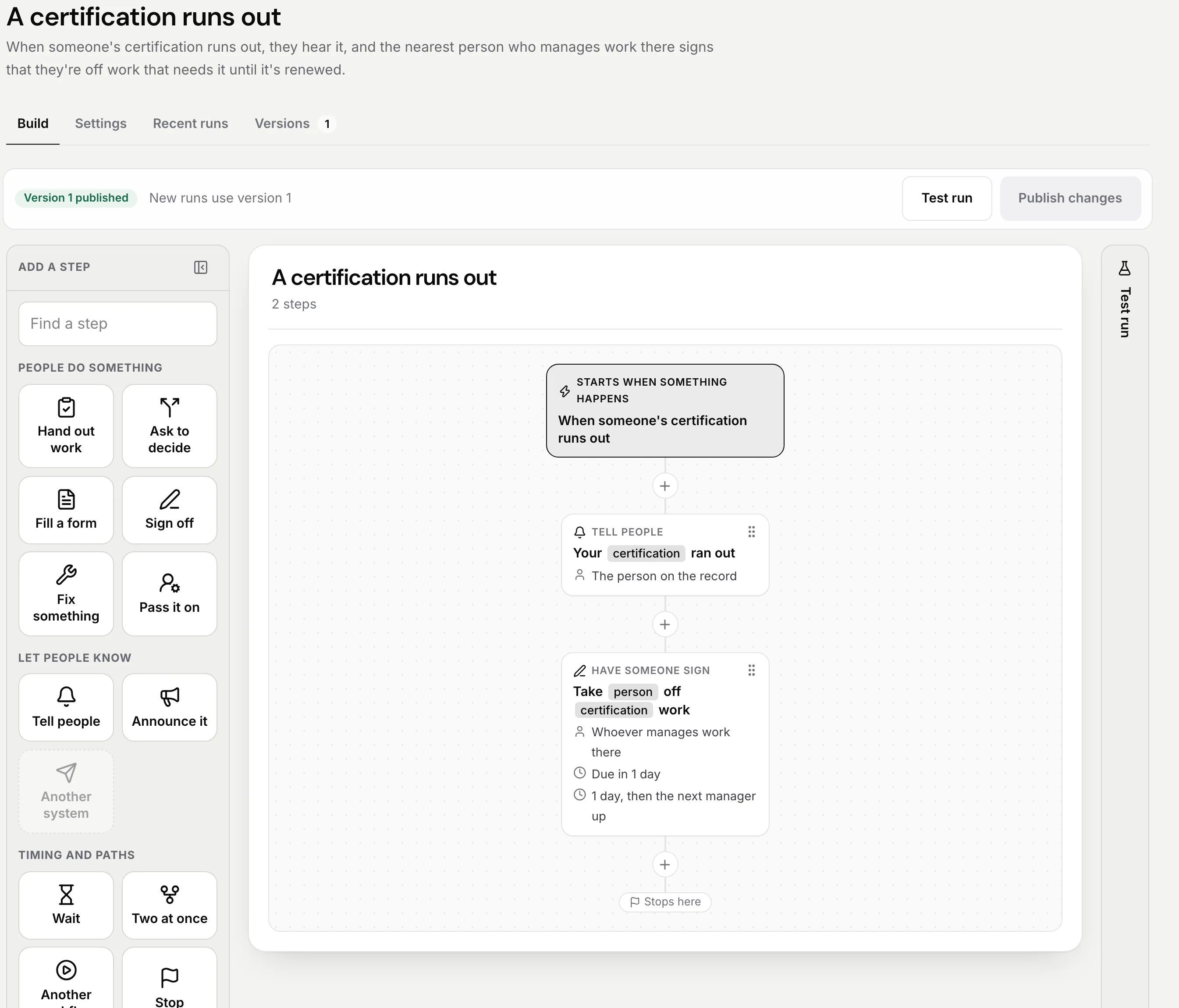Select the Tell People step card
This screenshot has height=1008, width=1179.
coord(665,555)
